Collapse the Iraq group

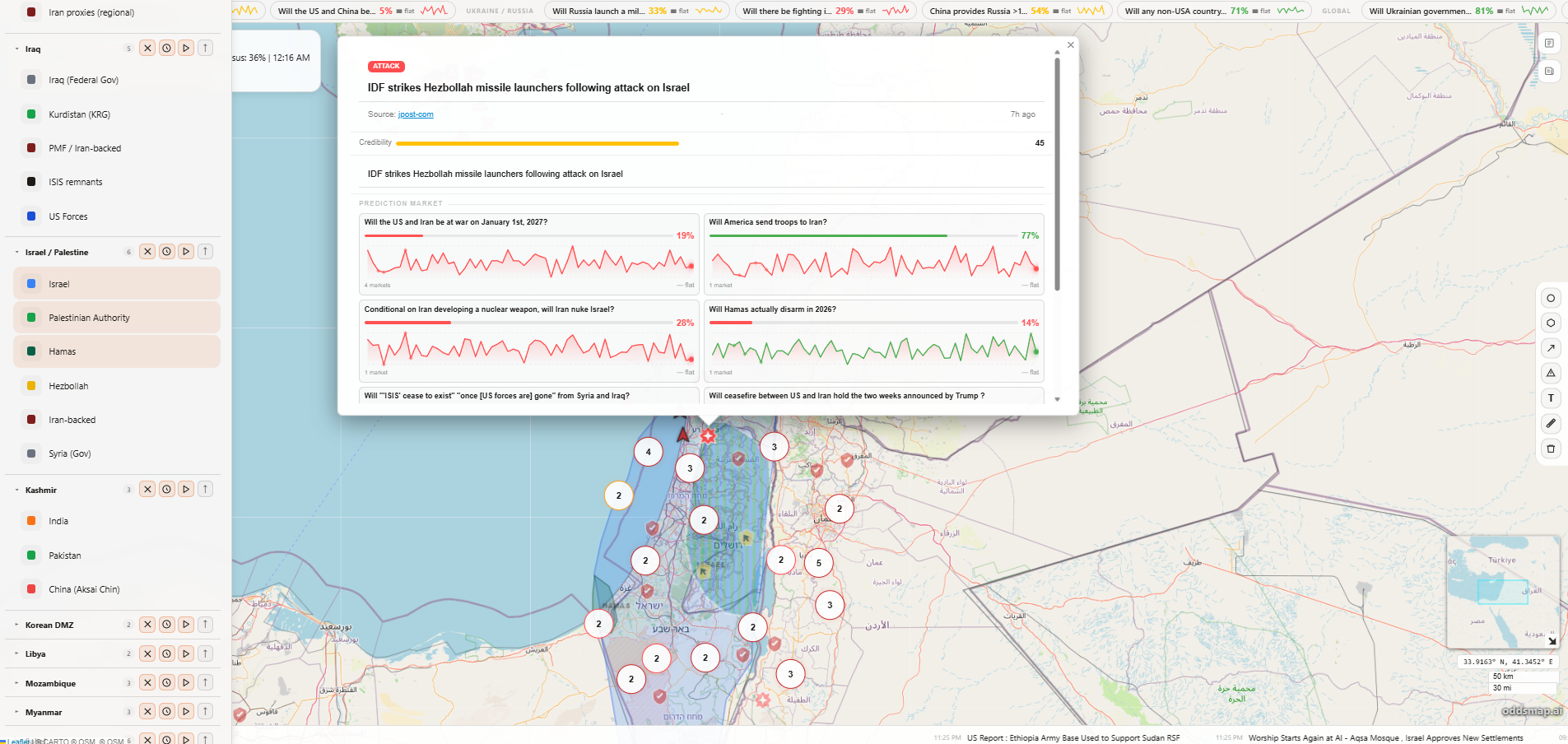(x=17, y=49)
